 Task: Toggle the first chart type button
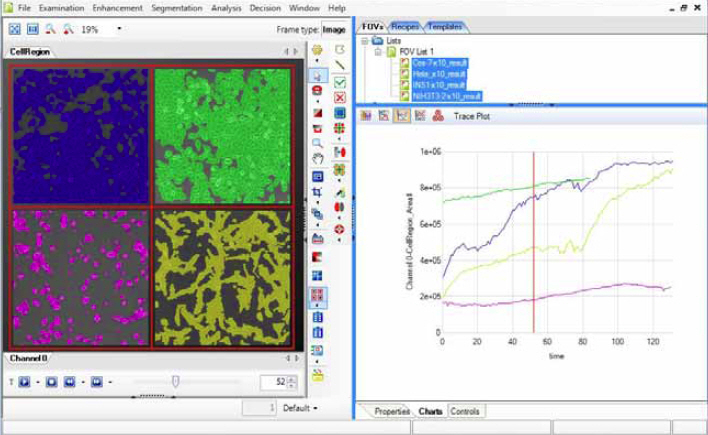coord(366,116)
